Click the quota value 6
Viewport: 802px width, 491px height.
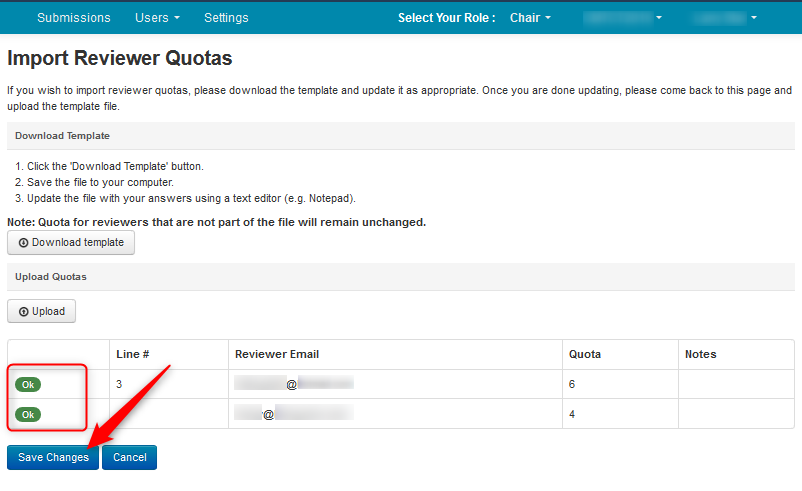(x=572, y=384)
